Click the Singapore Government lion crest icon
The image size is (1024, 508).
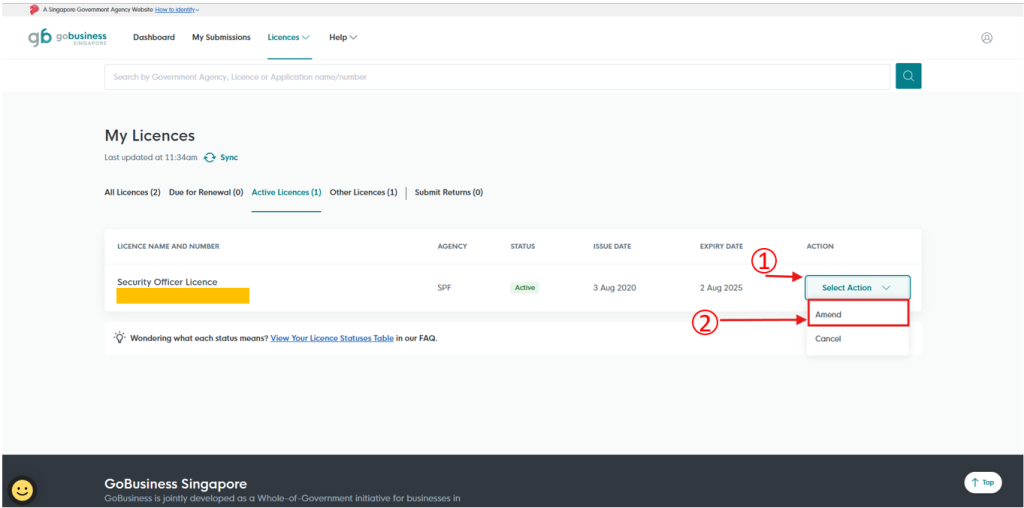pos(35,10)
